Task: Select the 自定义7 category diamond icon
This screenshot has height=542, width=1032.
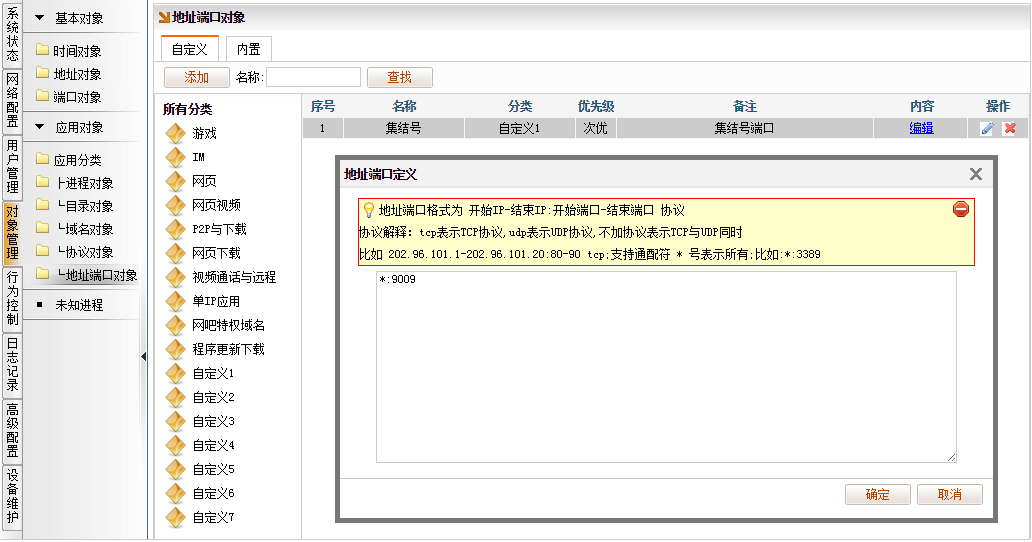Action: (x=176, y=518)
